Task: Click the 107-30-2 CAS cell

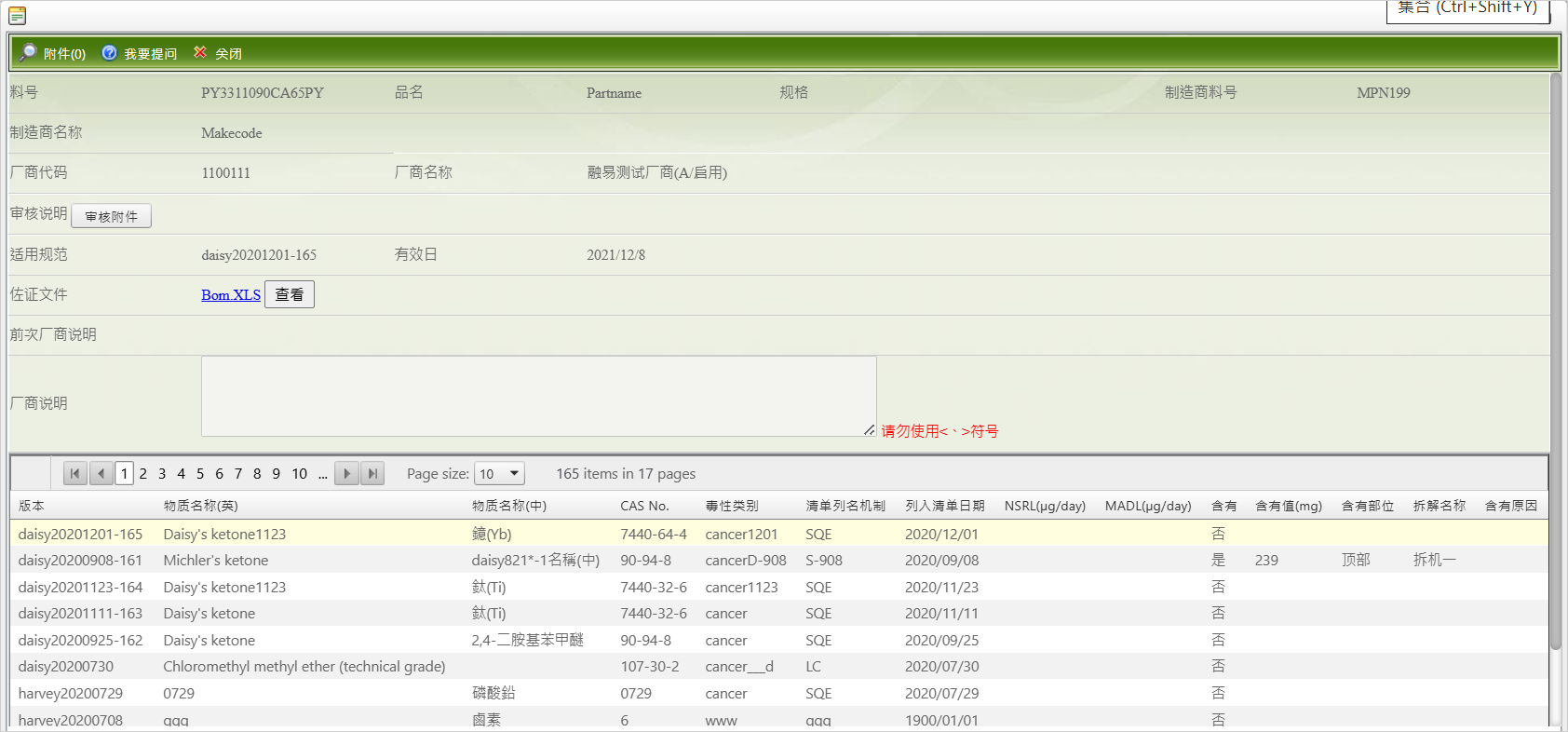Action: click(650, 666)
